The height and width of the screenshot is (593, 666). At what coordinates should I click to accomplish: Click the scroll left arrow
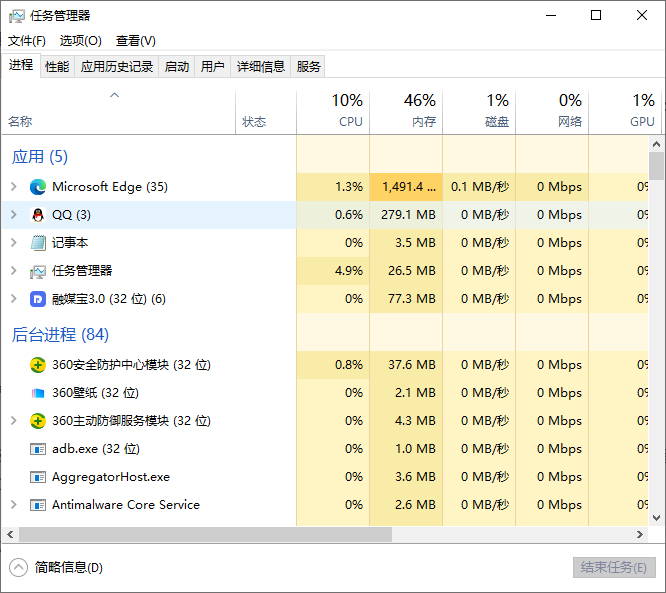(10, 535)
